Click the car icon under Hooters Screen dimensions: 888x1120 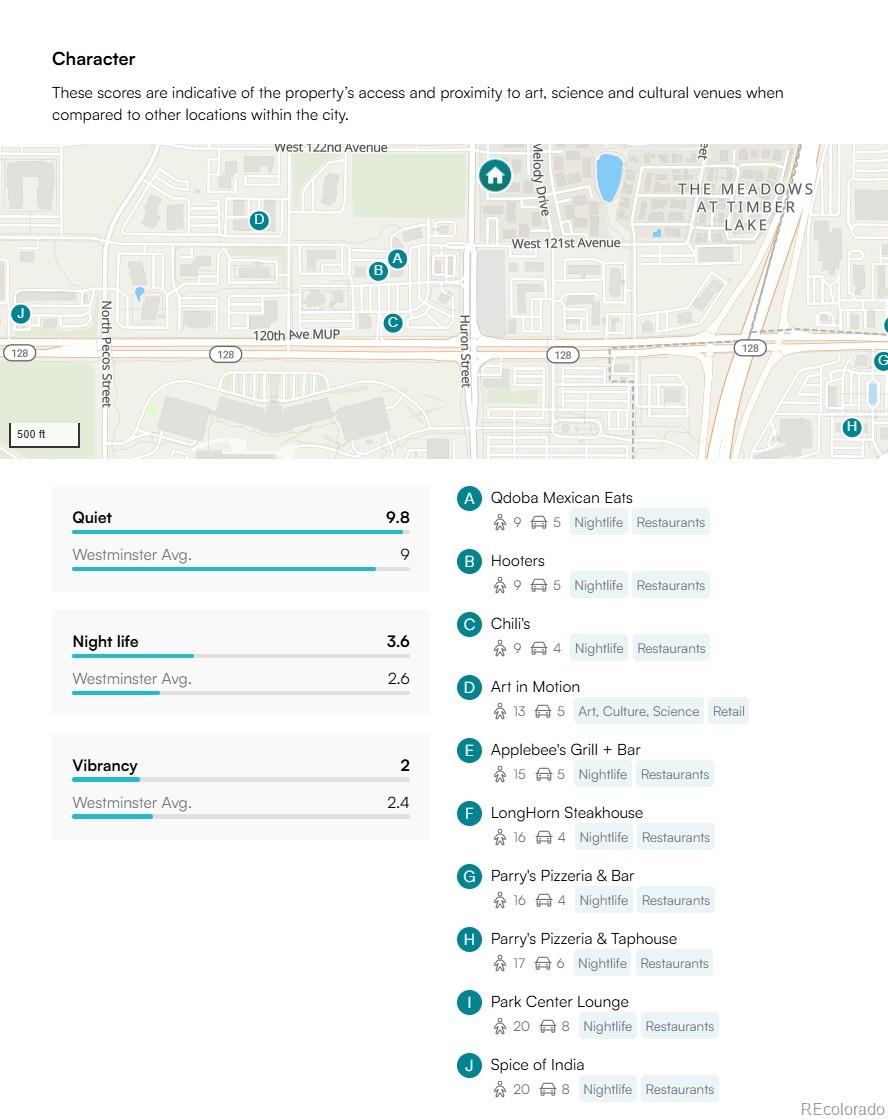pyautogui.click(x=539, y=586)
